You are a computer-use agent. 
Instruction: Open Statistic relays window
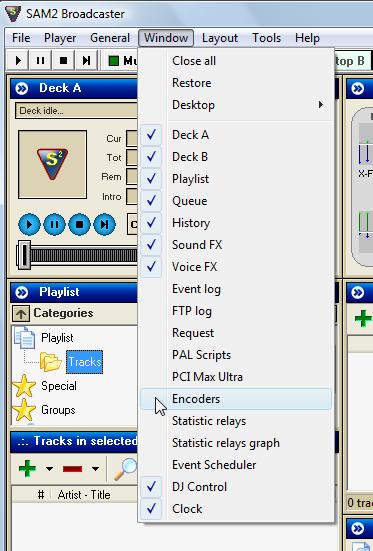[x=236, y=421]
